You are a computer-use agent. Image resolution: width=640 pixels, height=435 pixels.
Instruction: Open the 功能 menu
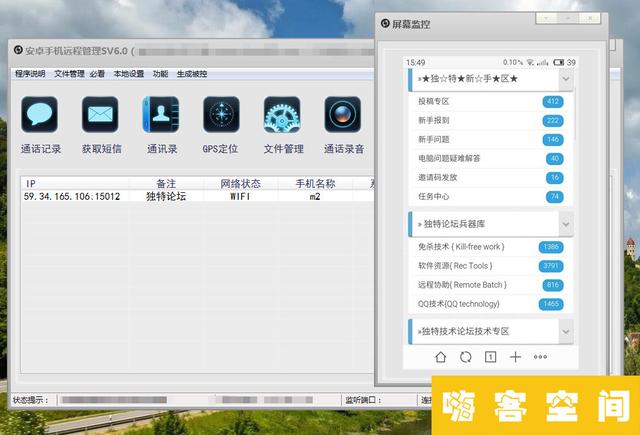click(x=160, y=74)
